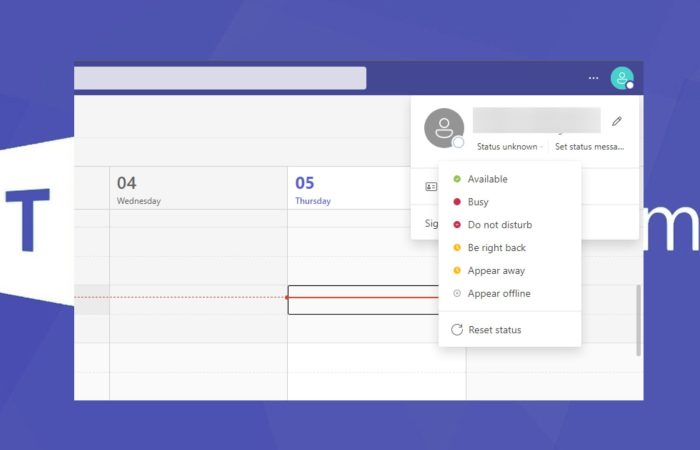The height and width of the screenshot is (450, 700).
Task: Click the yellow Be right back clock icon
Action: tap(457, 247)
